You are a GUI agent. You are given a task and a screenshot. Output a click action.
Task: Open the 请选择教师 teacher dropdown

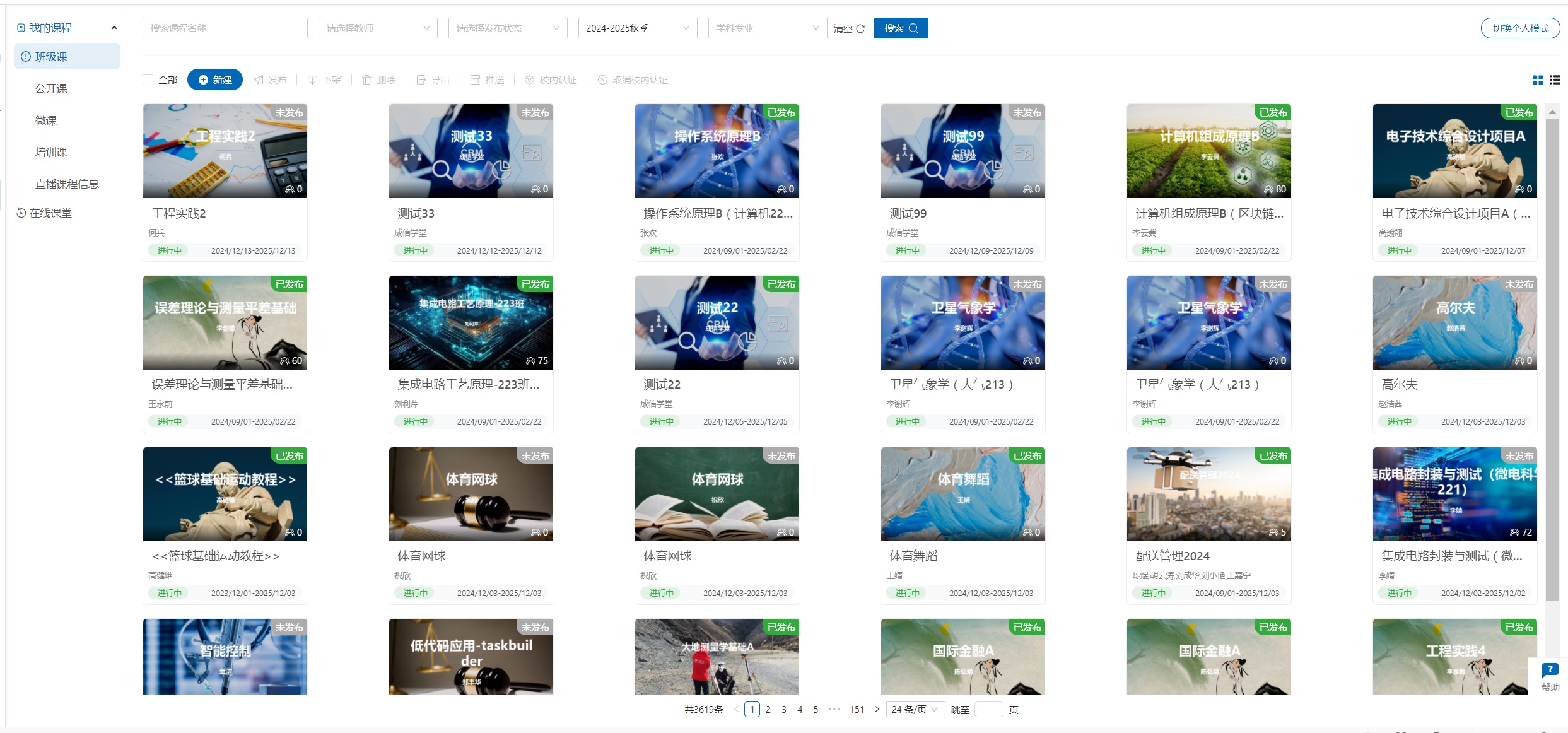pos(378,28)
